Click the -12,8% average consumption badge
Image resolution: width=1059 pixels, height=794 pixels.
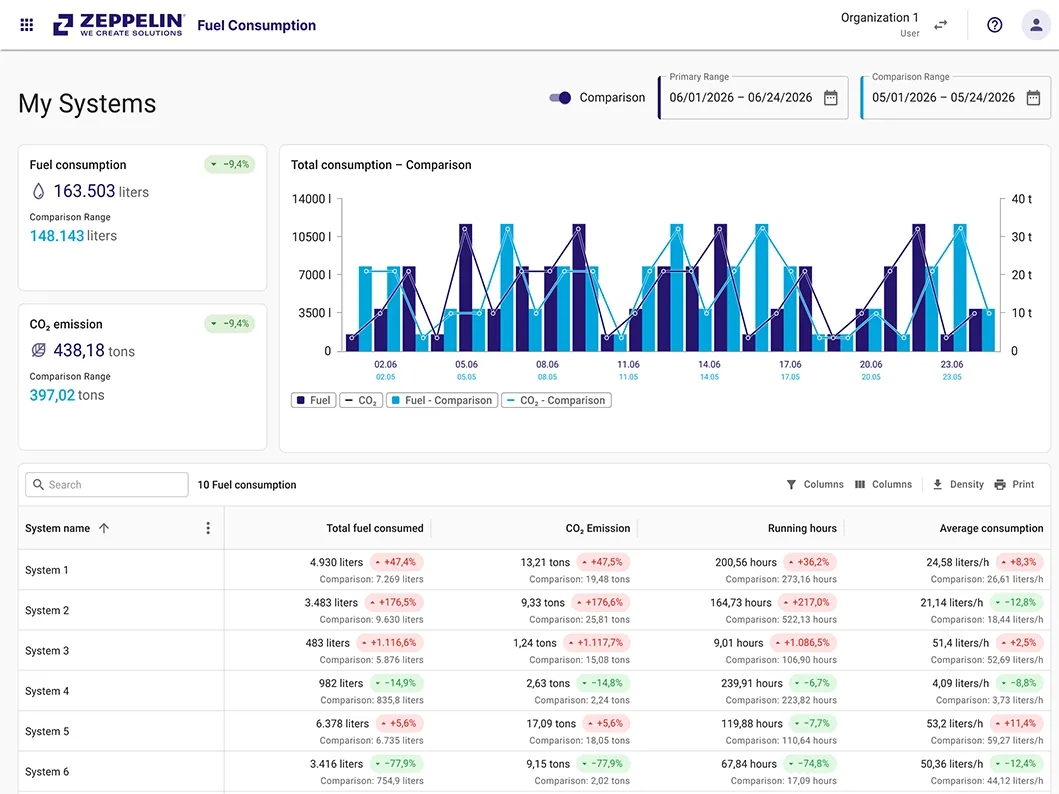coord(1016,602)
